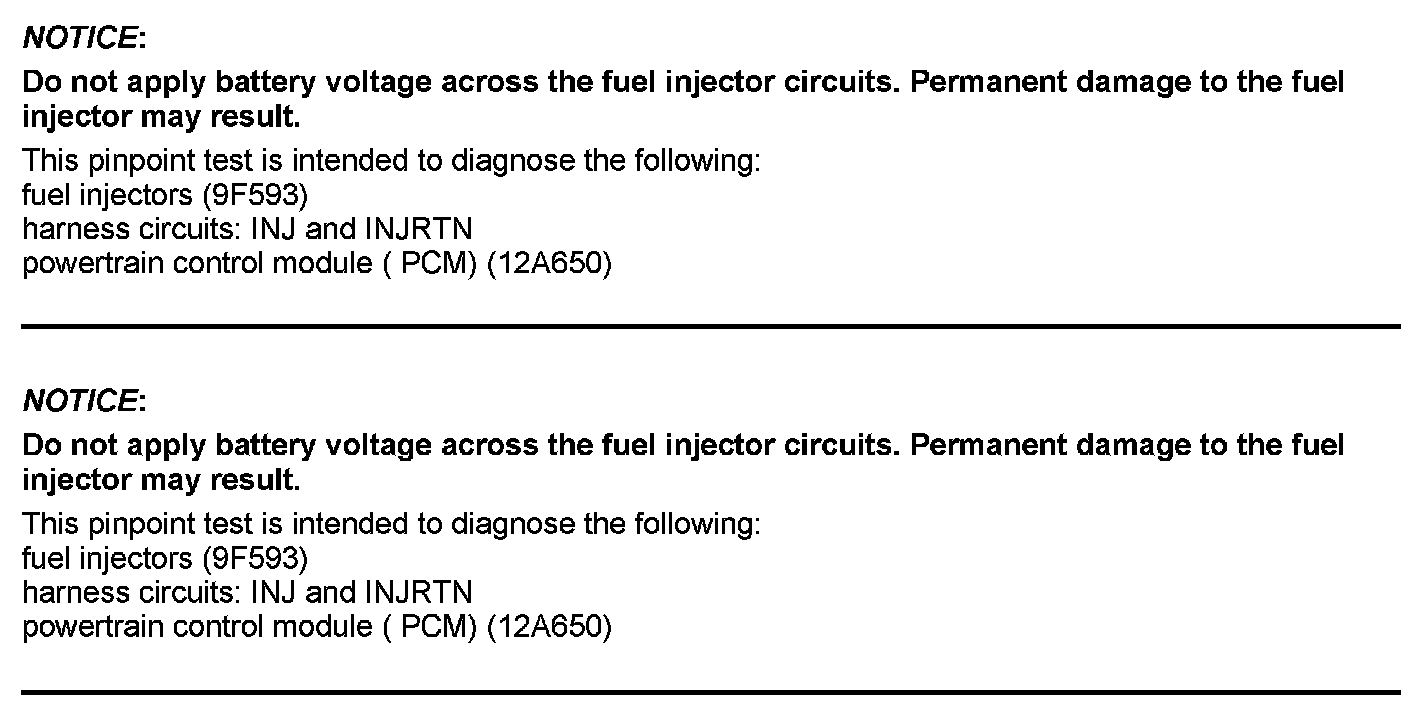Click part number 9F593 in the lower block
Screen dimensions: 1408x704
254,557
